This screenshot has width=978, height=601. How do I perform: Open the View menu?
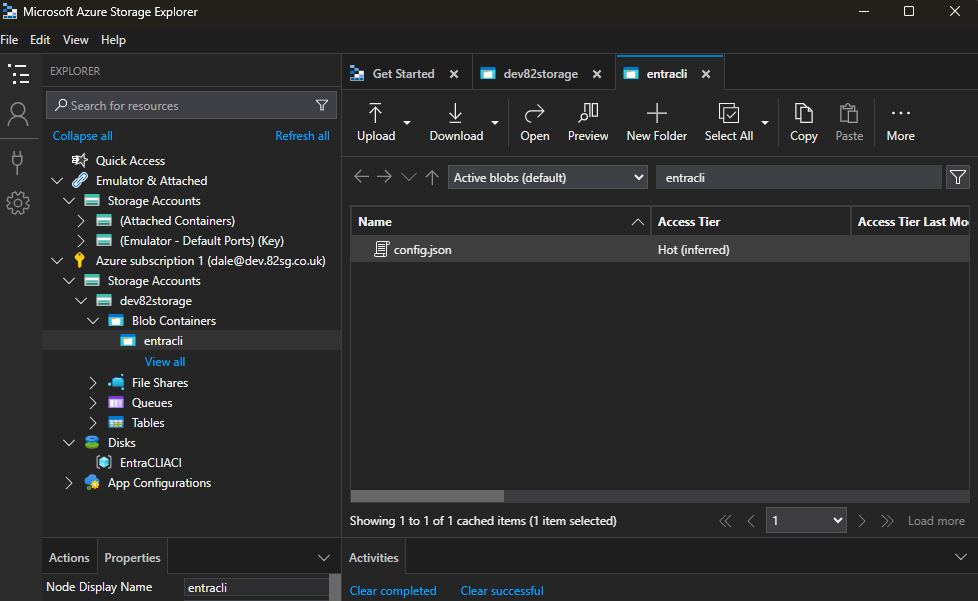[75, 40]
